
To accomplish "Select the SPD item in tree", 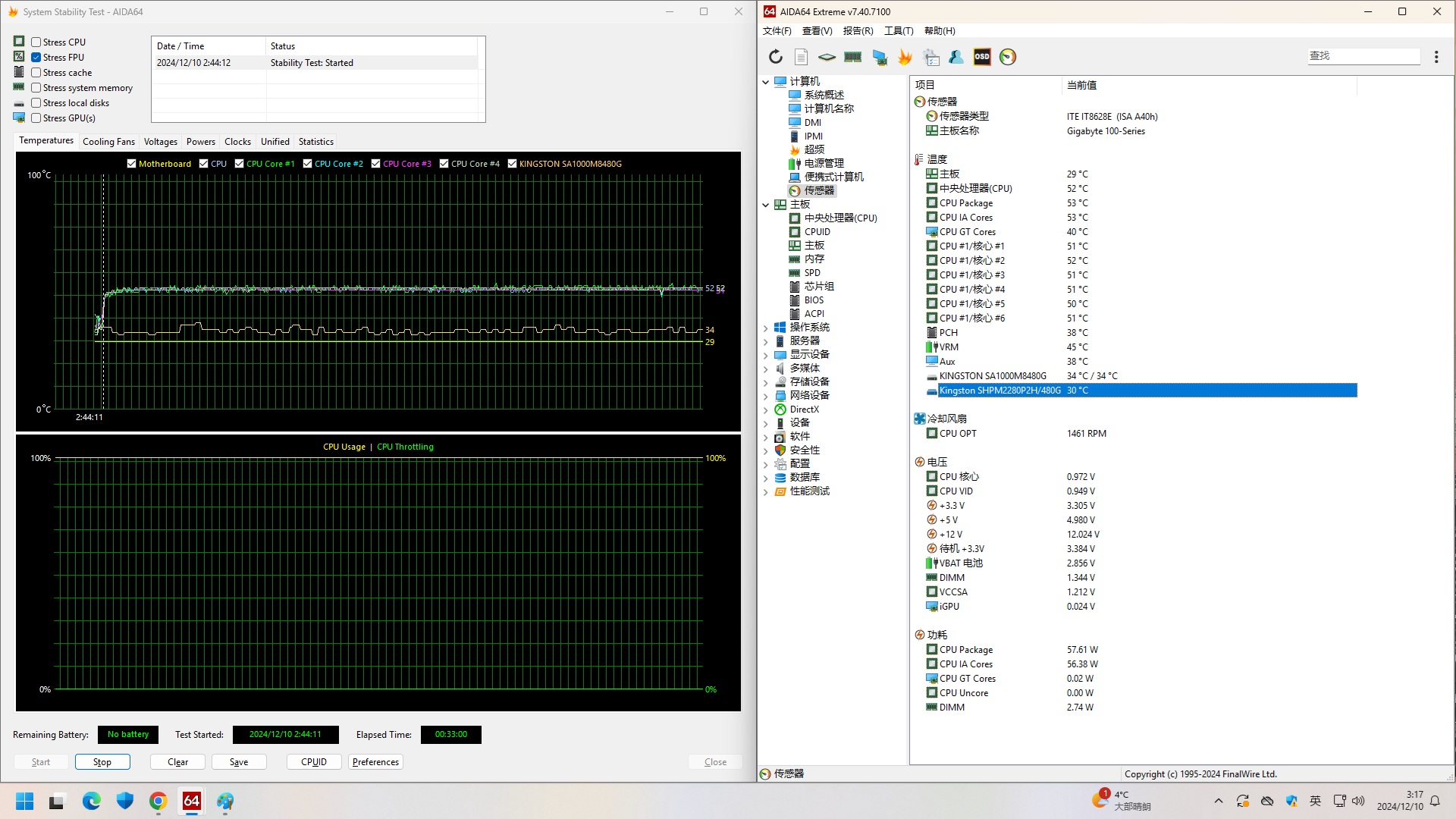I will coord(812,272).
